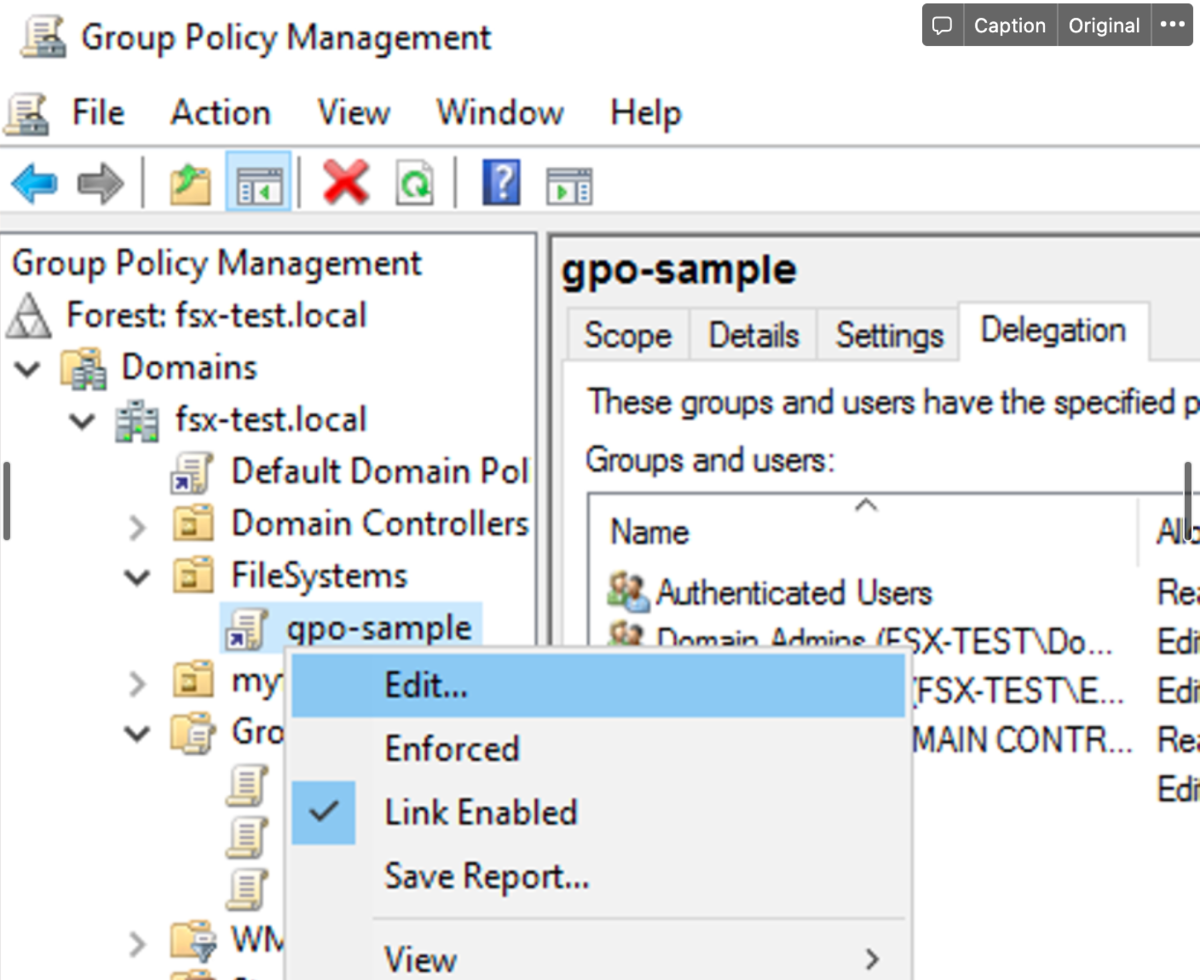Collapse the fsx-test.local domain node under Domains
This screenshot has width=1200, height=980.
(84, 421)
